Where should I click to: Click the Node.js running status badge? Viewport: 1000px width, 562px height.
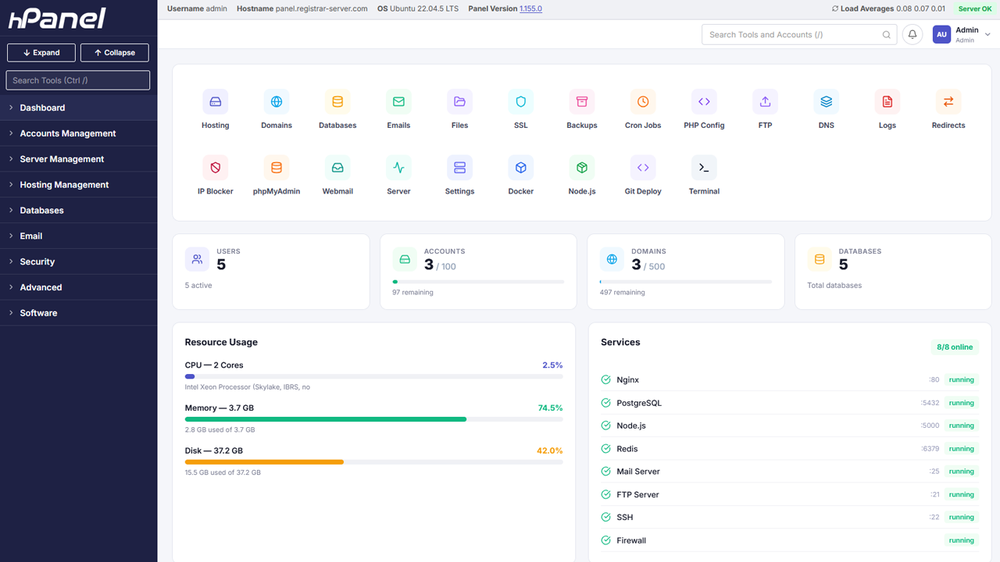click(961, 425)
